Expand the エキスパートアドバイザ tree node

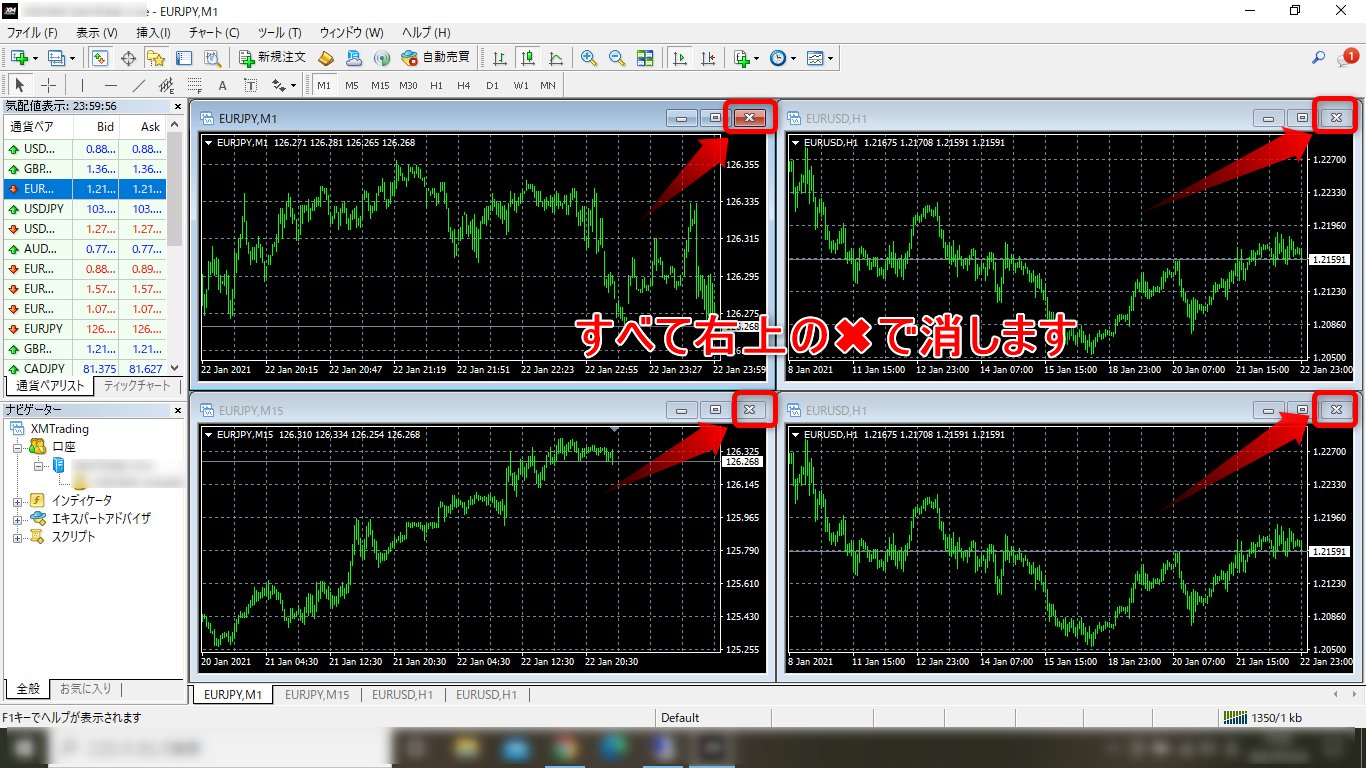(17, 519)
